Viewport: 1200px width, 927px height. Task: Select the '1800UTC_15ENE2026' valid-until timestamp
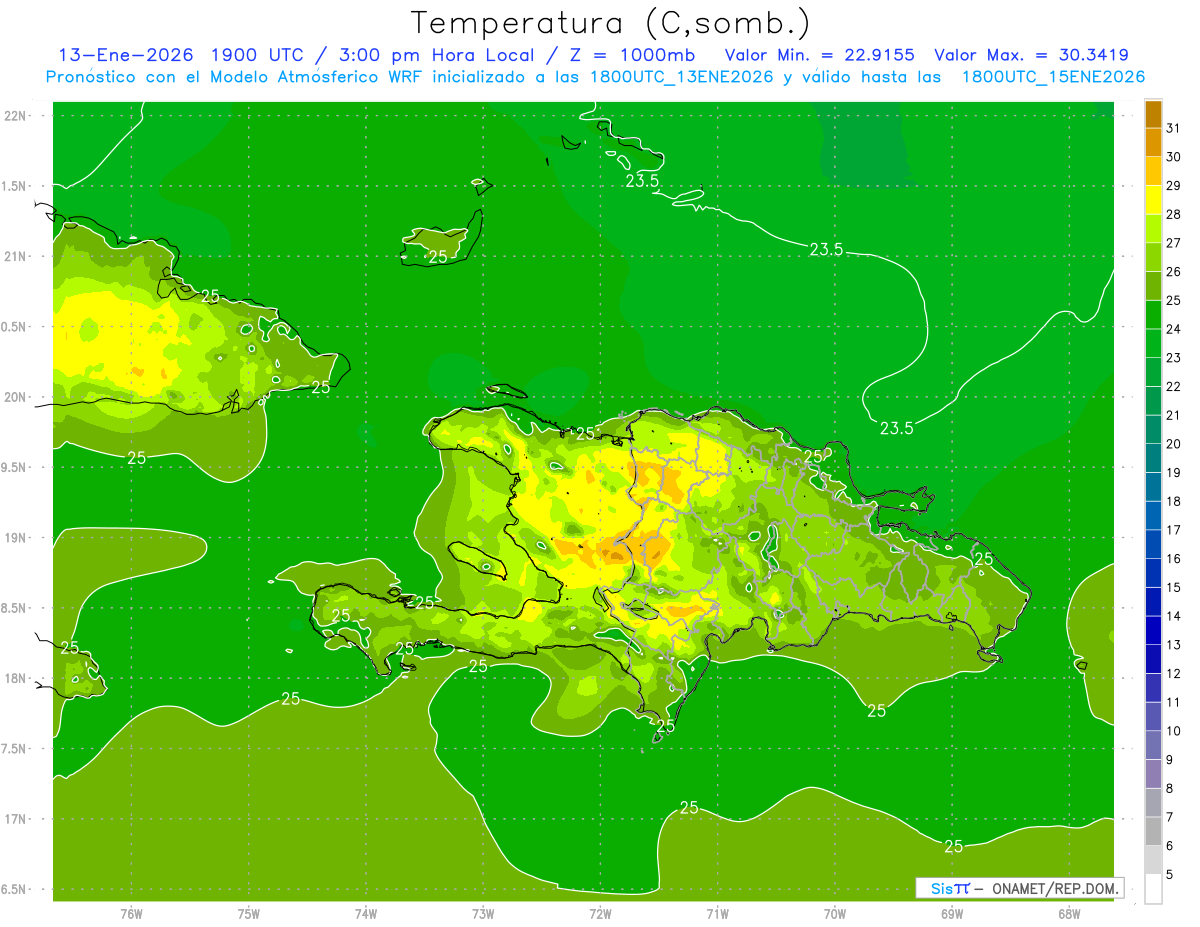pos(1053,77)
